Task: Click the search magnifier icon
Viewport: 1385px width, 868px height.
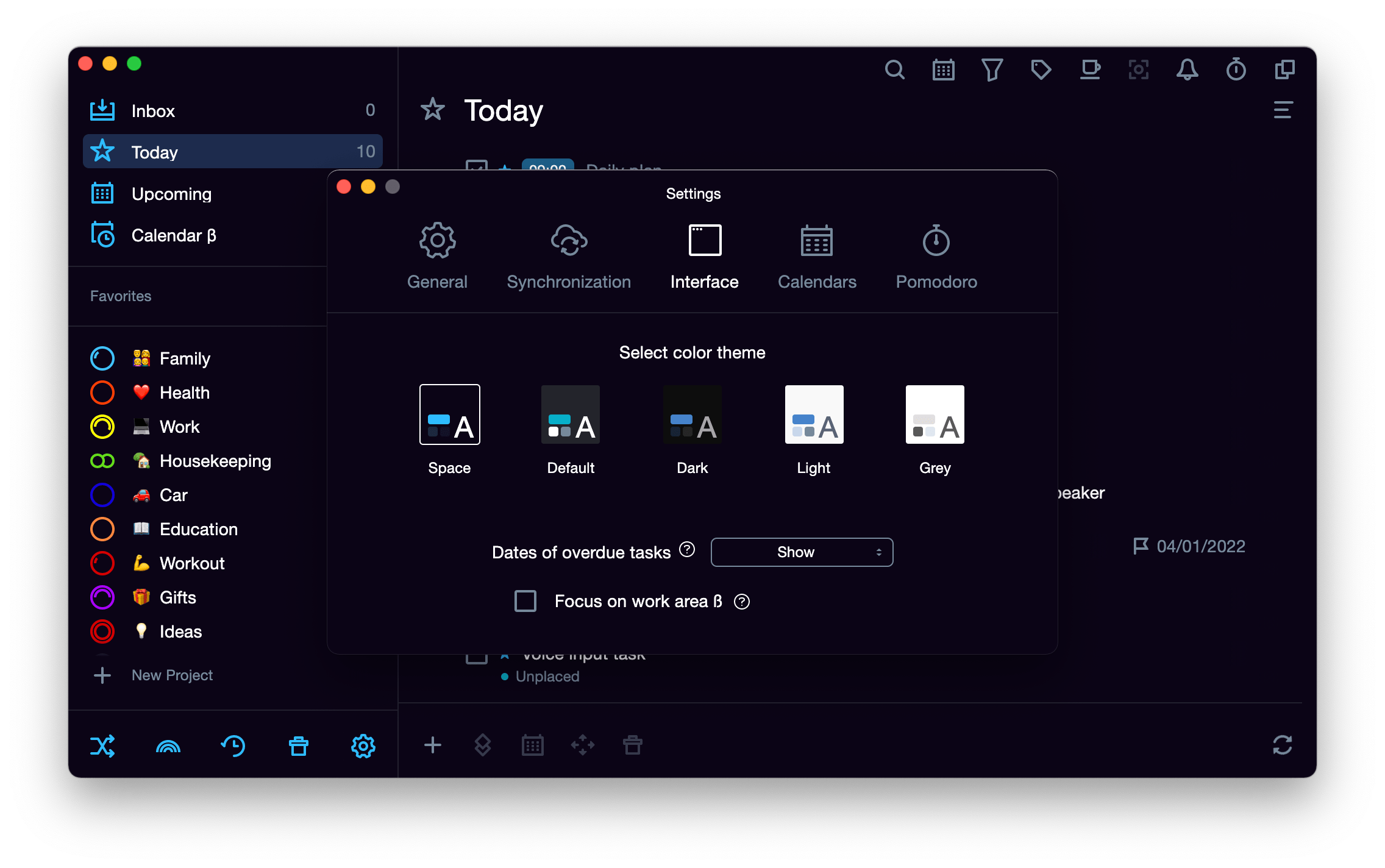Action: pyautogui.click(x=894, y=69)
